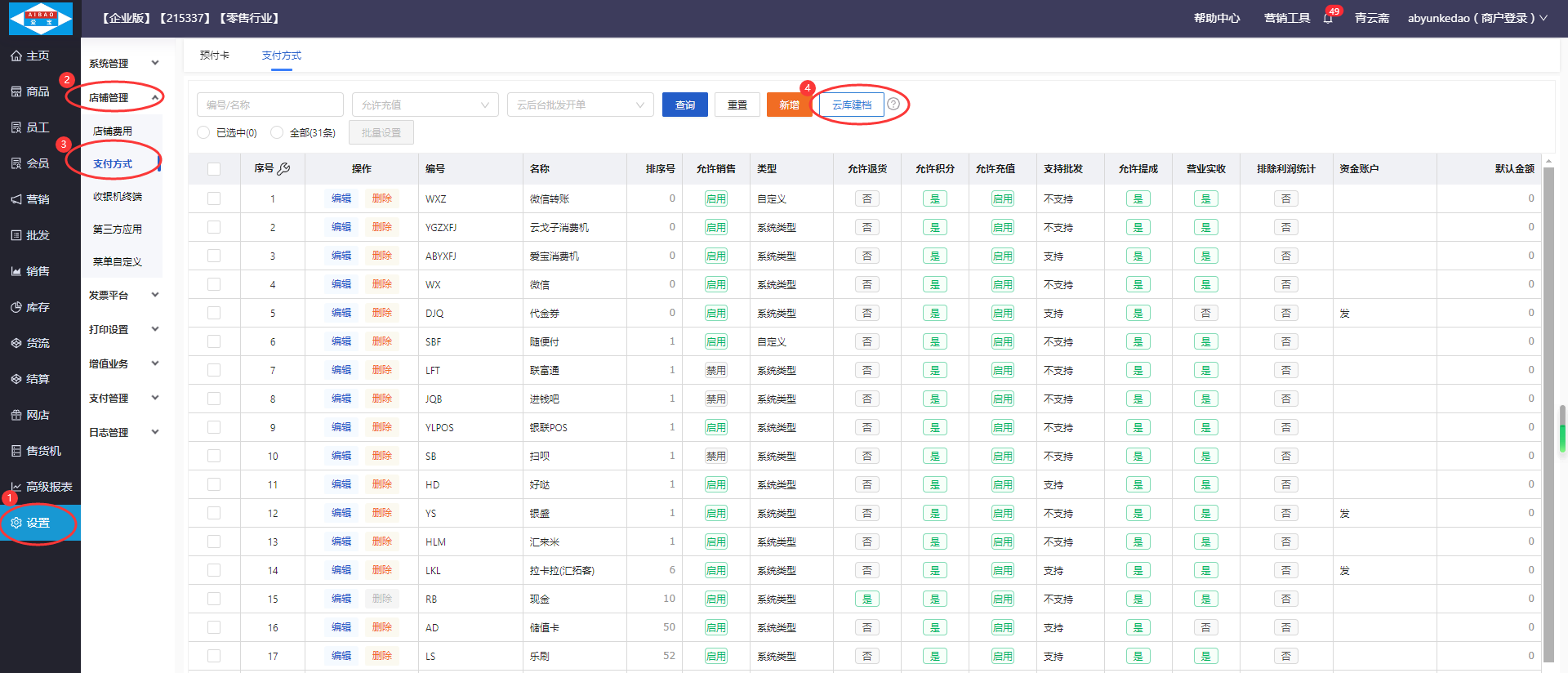Screen dimensions: 1568x673
Task: Tick the select-all checkbox in table header
Action: point(214,169)
